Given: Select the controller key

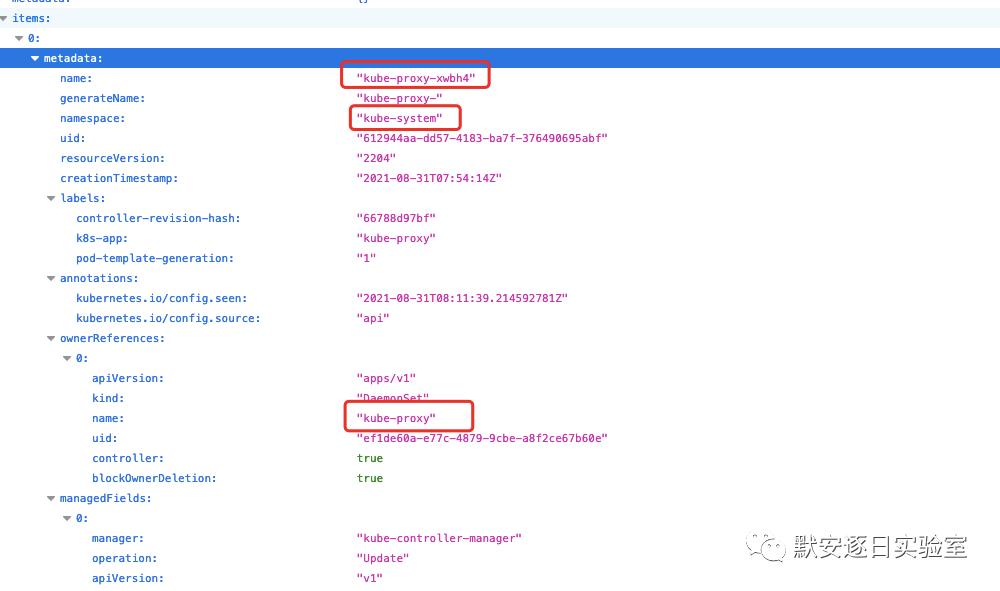Looking at the screenshot, I should point(128,458).
